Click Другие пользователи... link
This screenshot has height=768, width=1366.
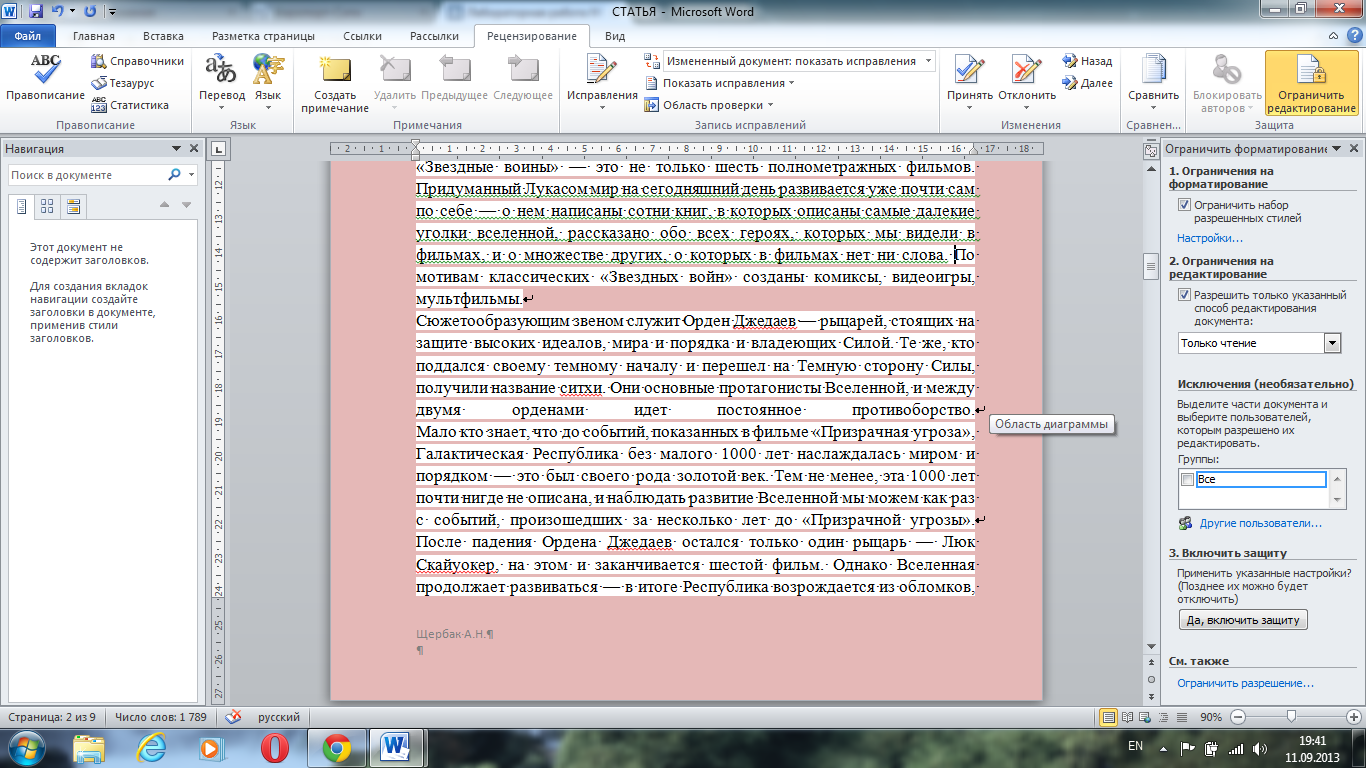point(1260,523)
